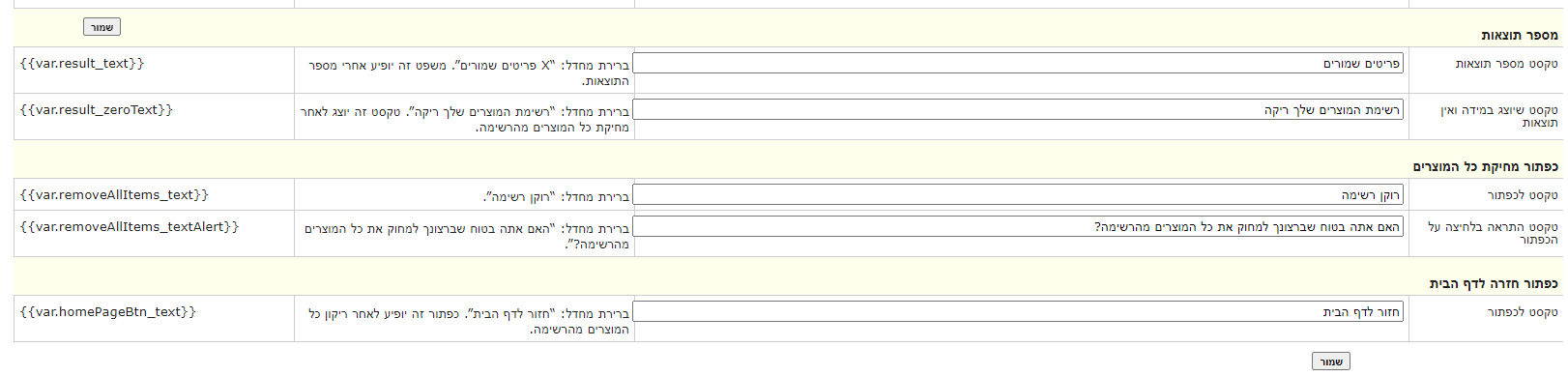Focus the input containing פריטים שמורים
The width and height of the screenshot is (1568, 376).
(x=1018, y=64)
